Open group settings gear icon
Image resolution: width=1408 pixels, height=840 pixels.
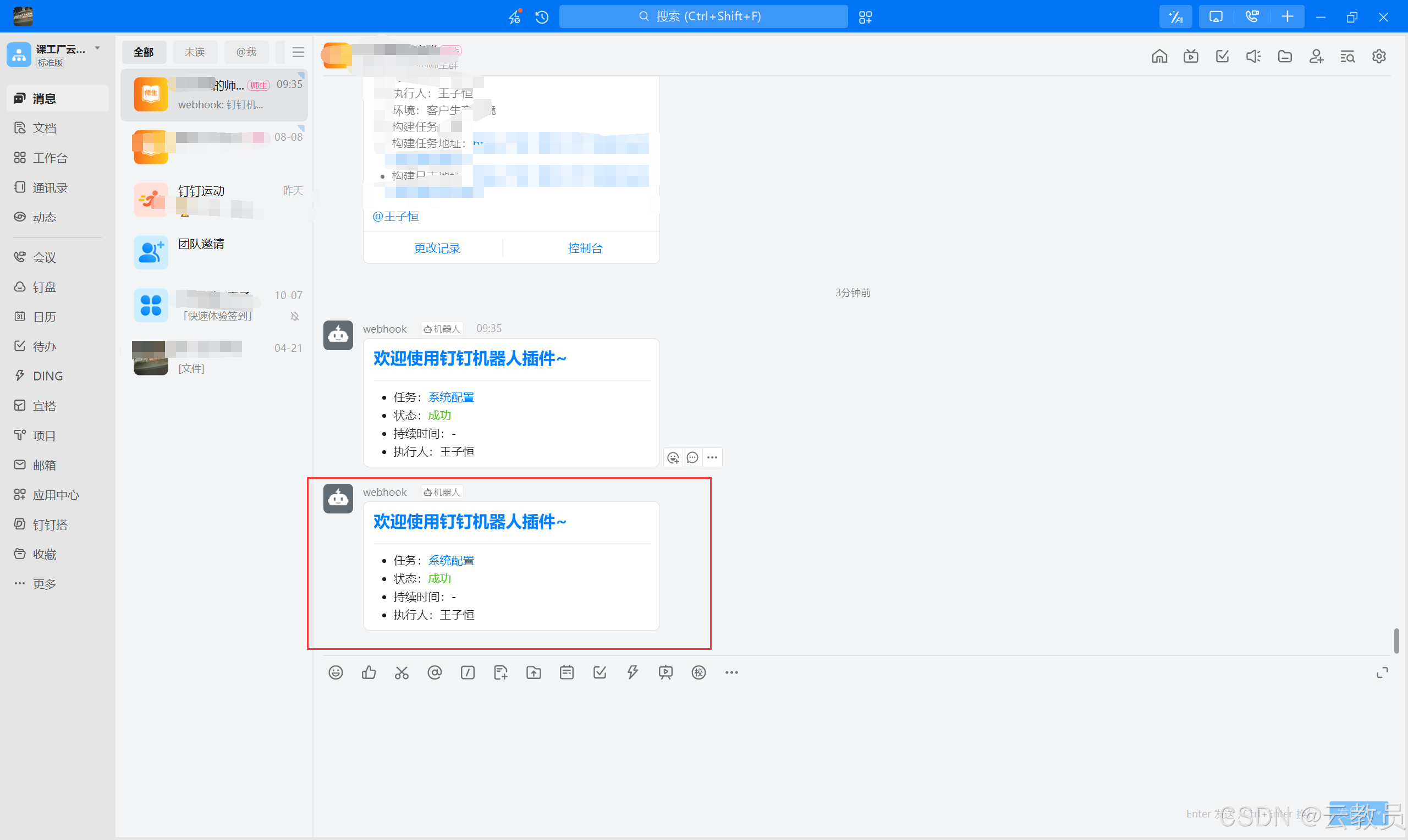1379,56
